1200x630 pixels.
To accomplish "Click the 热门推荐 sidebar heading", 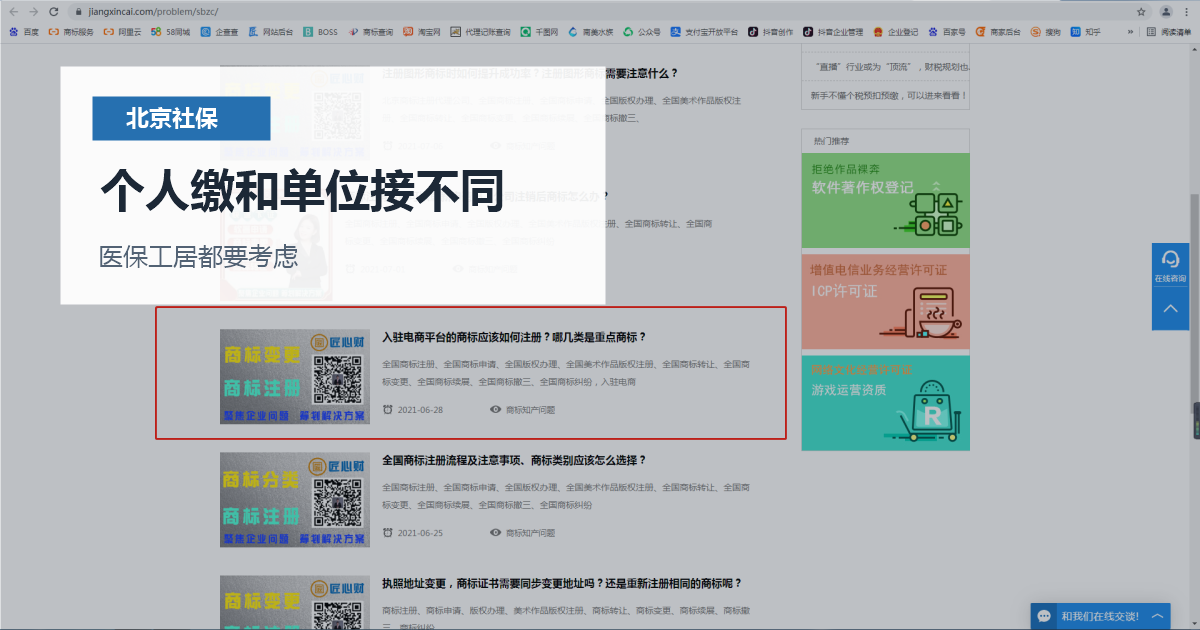I will 832,141.
